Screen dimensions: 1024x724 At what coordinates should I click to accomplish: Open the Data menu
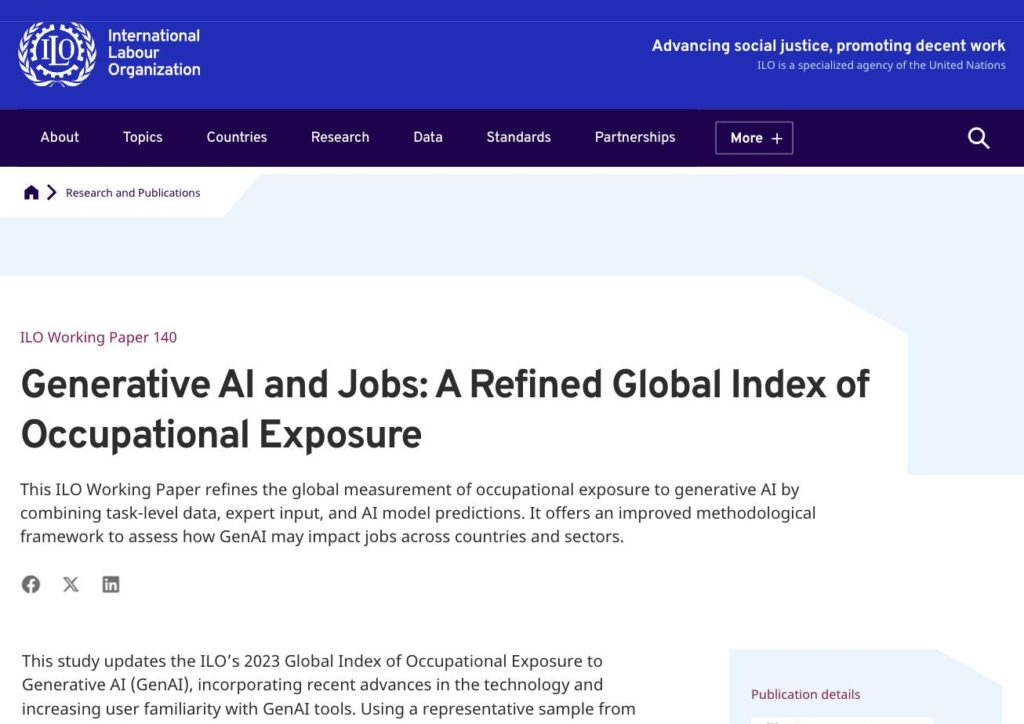(x=428, y=137)
